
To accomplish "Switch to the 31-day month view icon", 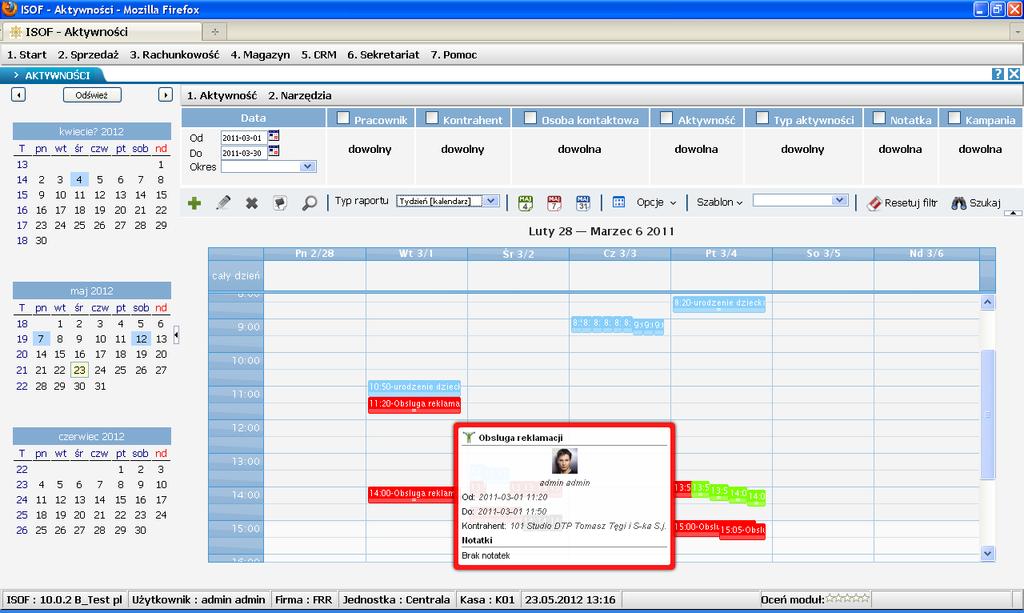I will (583, 203).
